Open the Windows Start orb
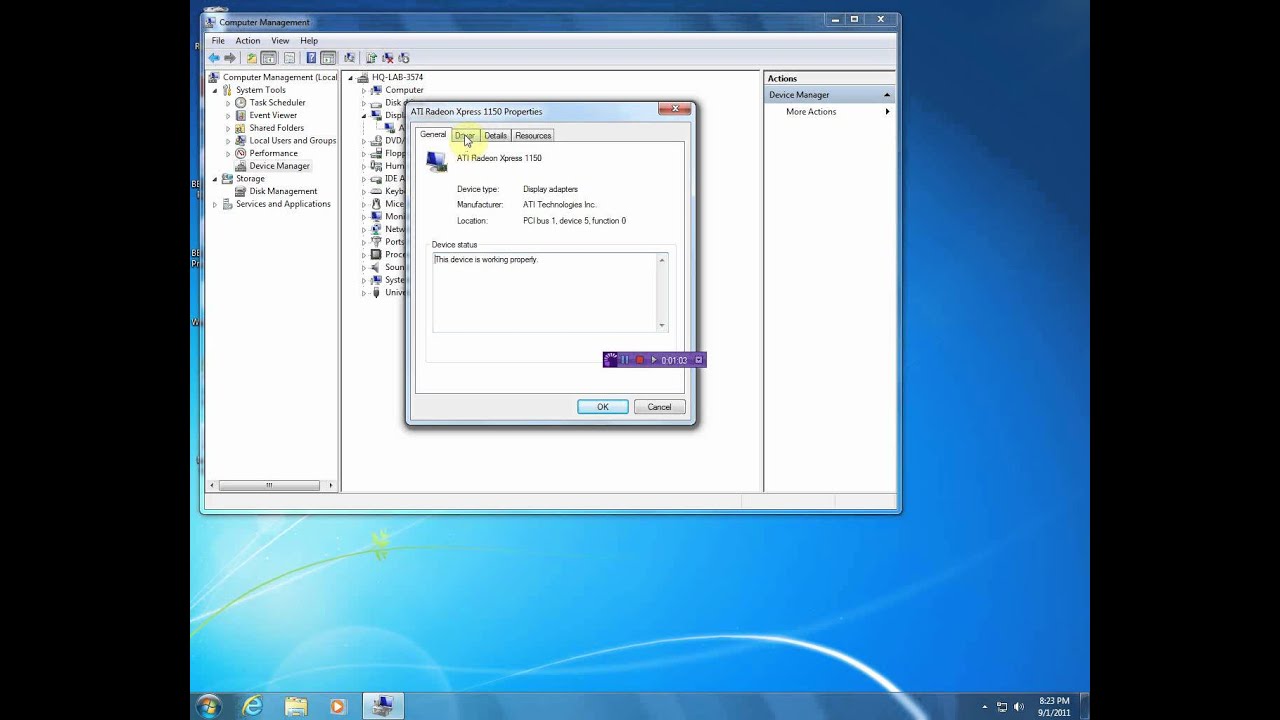The height and width of the screenshot is (720, 1280). [x=208, y=706]
